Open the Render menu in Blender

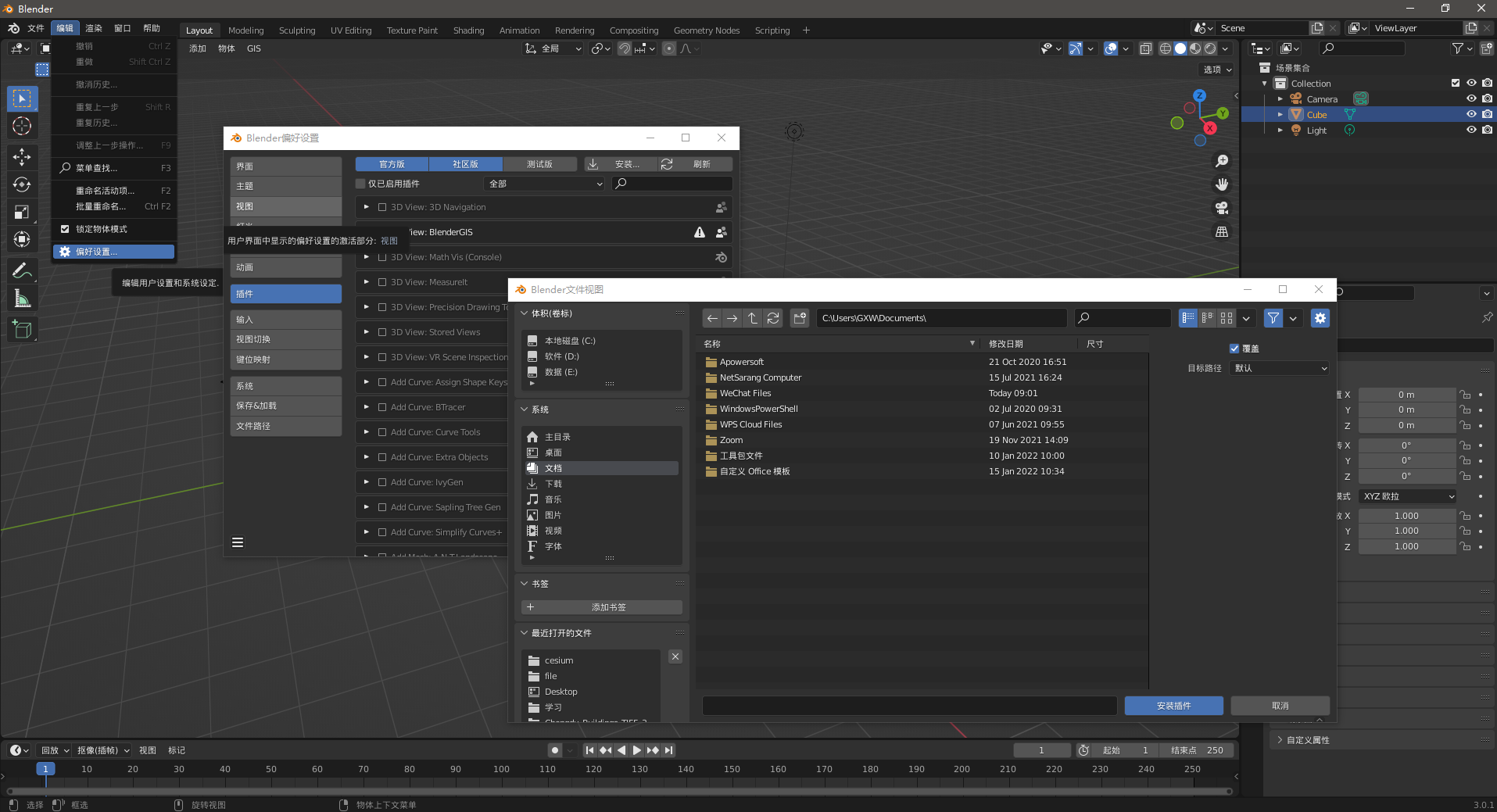point(94,28)
